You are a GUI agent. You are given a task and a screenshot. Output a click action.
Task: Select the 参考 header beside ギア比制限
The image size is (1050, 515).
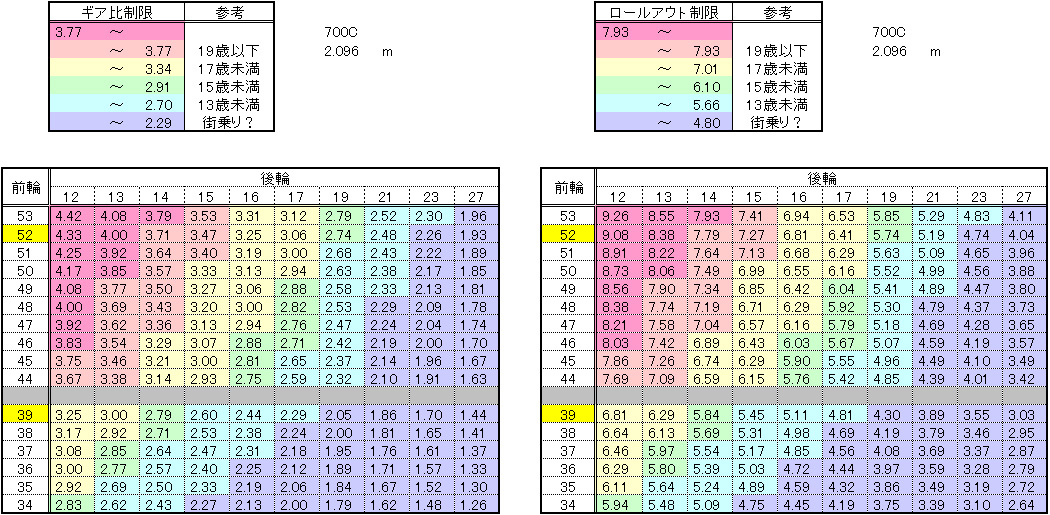(x=229, y=13)
